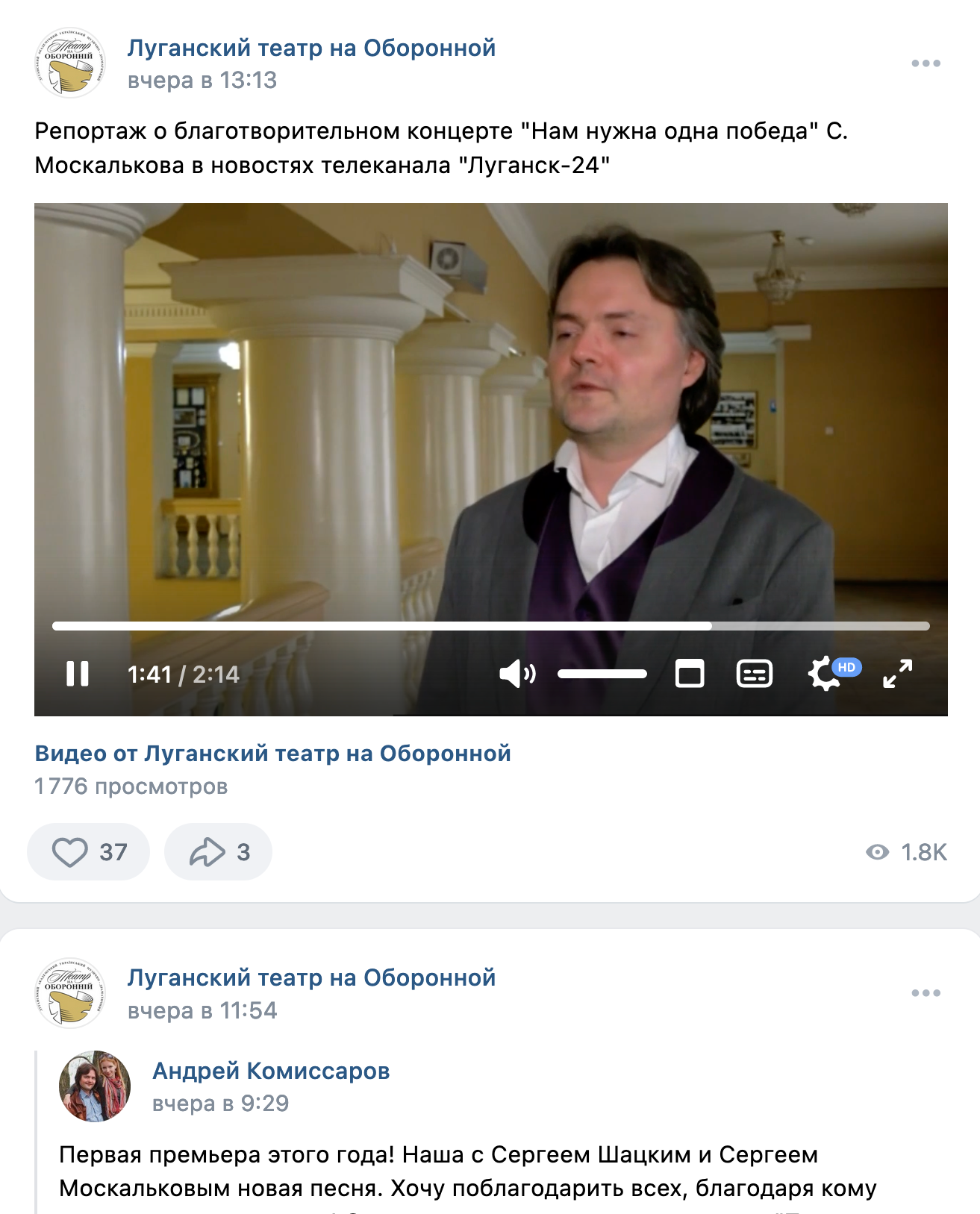Open second post's theater logo avatar

pos(70,993)
